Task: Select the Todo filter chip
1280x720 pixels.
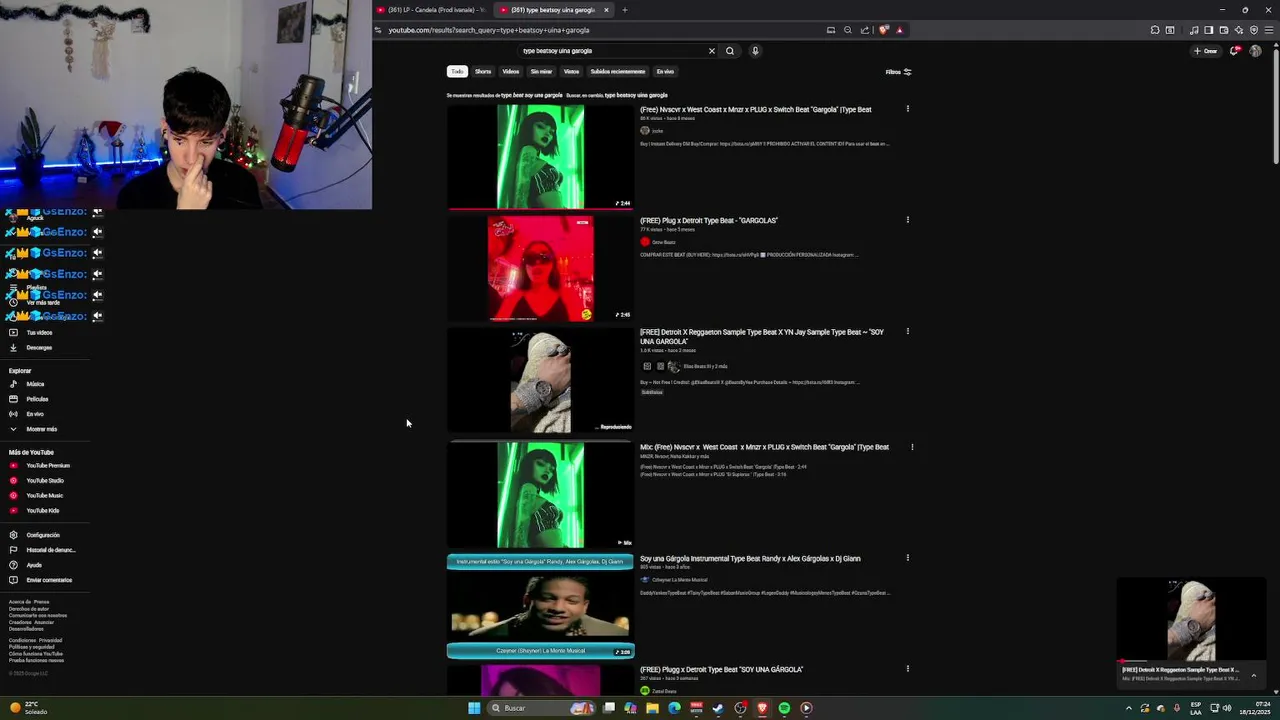Action: 457,72
